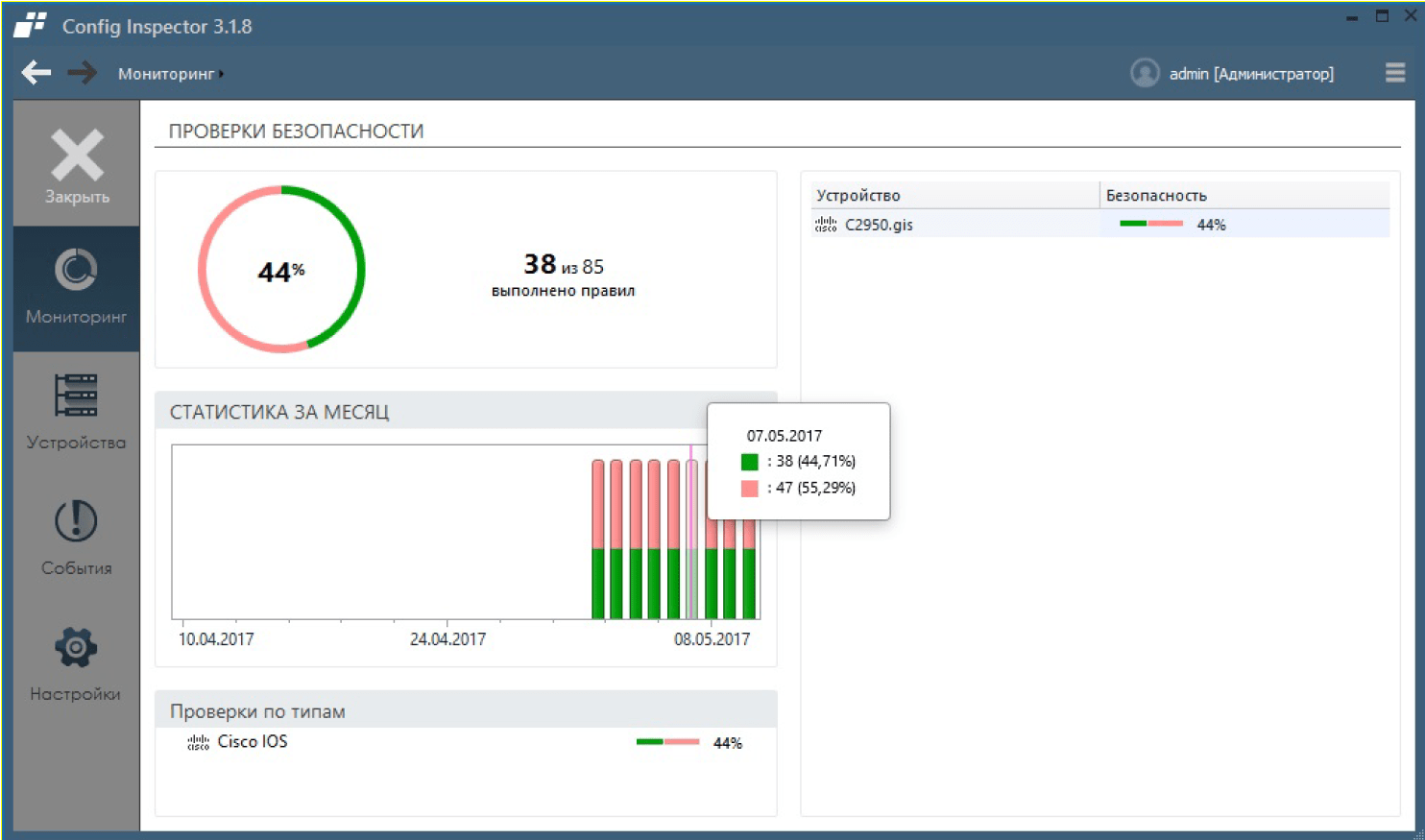1425x840 pixels.
Task: Click the C2950.gis security progress bar
Action: 1150,225
